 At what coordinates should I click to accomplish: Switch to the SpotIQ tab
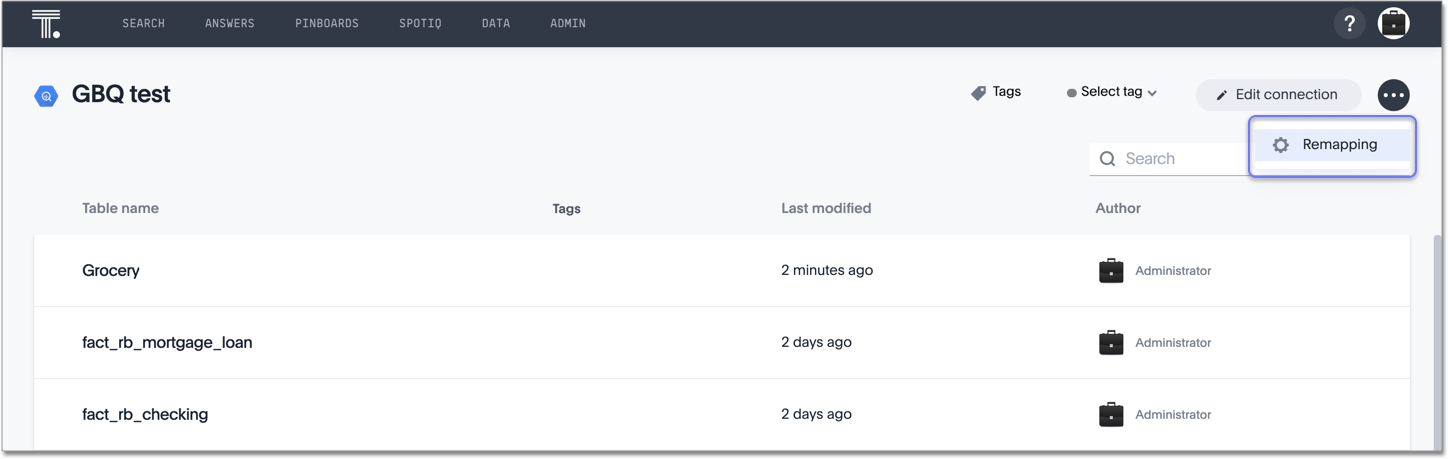point(420,23)
